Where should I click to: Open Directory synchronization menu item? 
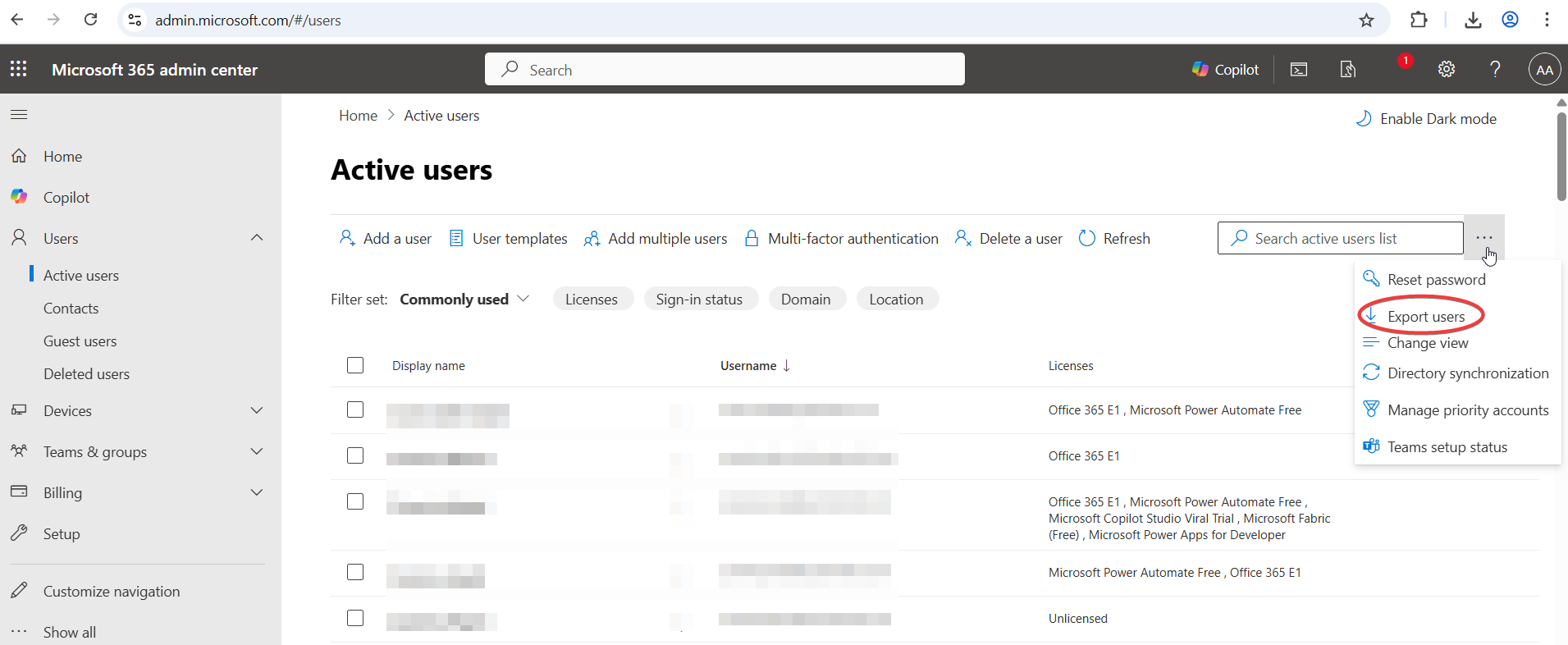click(1457, 373)
